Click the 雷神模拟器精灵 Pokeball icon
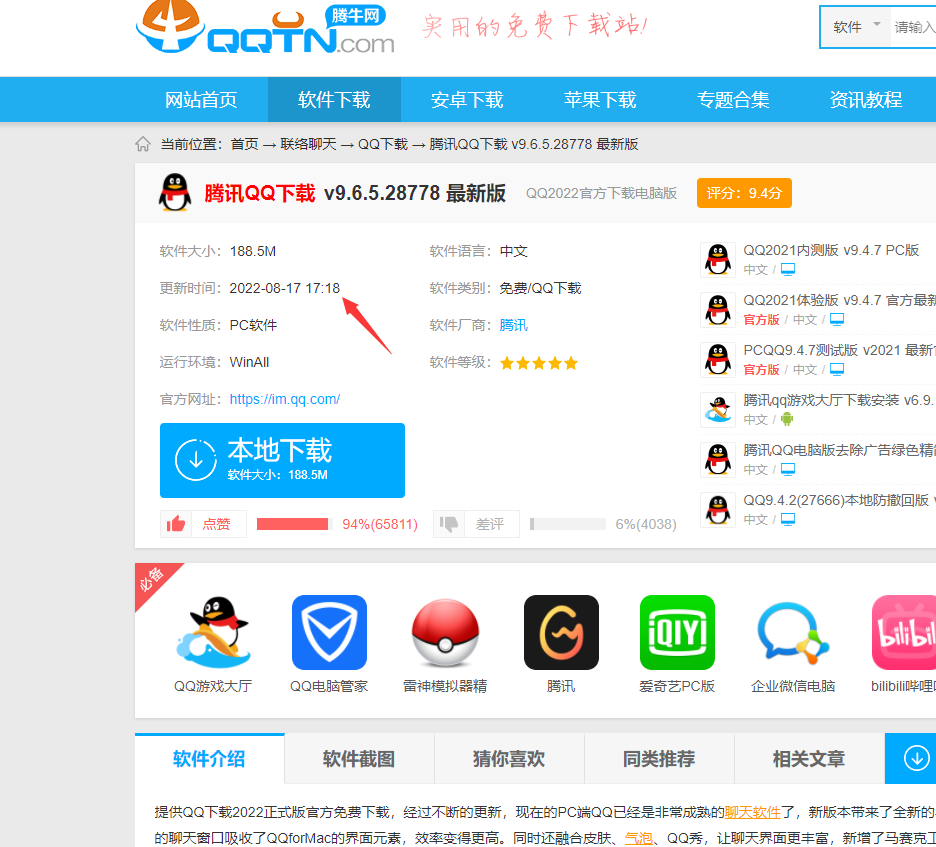Screen dimensions: 936x847 (x=445, y=632)
